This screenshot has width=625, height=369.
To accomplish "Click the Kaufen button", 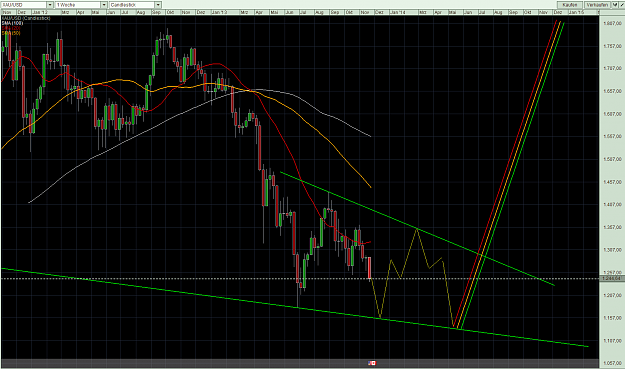I will (570, 5).
